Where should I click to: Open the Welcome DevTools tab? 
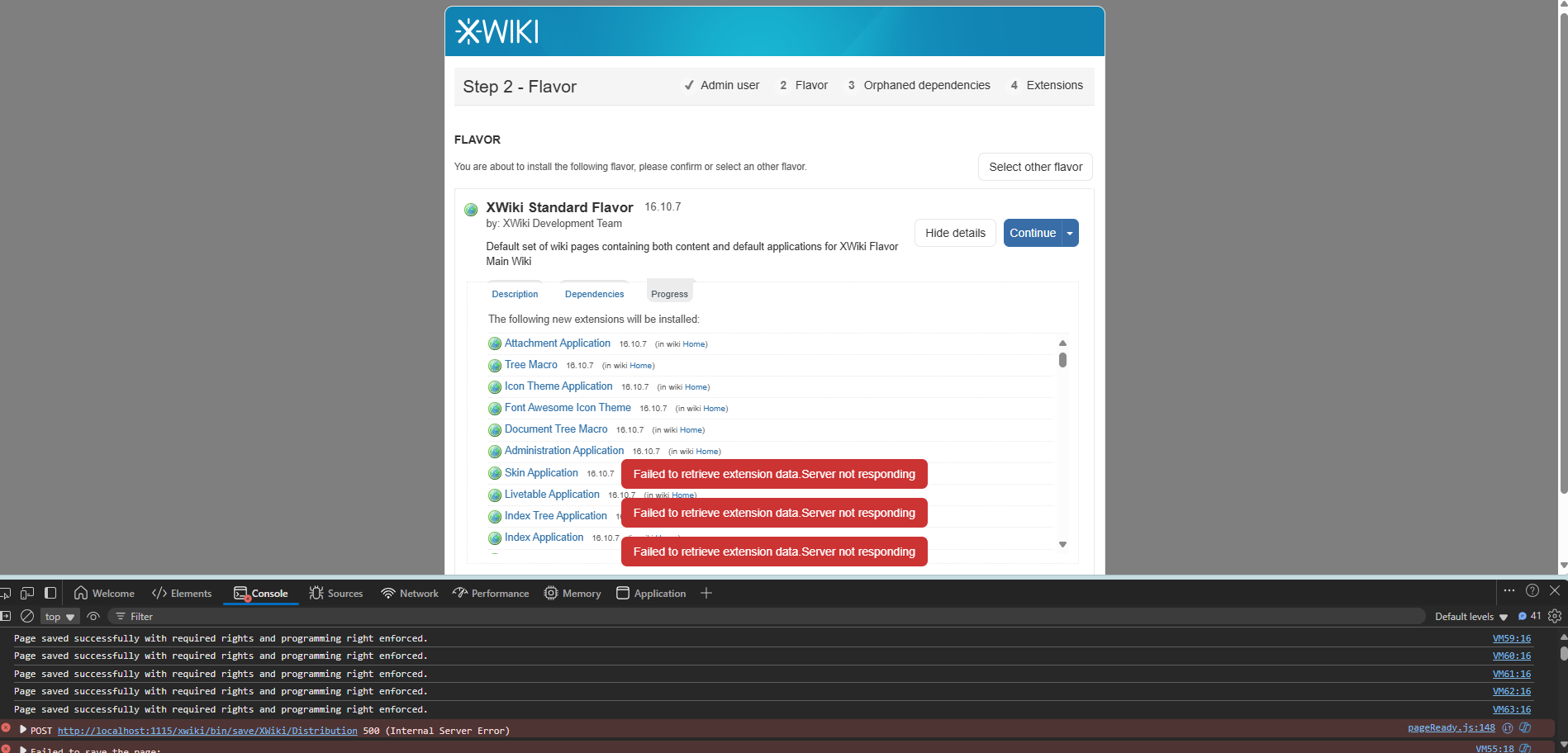coord(104,593)
